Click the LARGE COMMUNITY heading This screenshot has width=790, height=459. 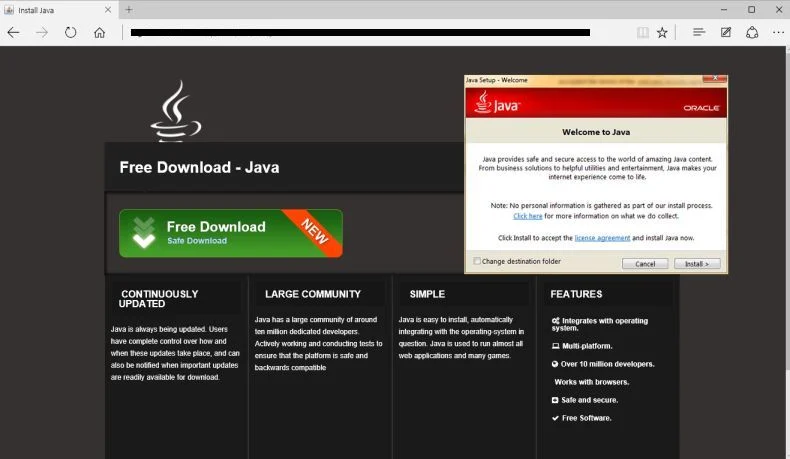click(313, 294)
